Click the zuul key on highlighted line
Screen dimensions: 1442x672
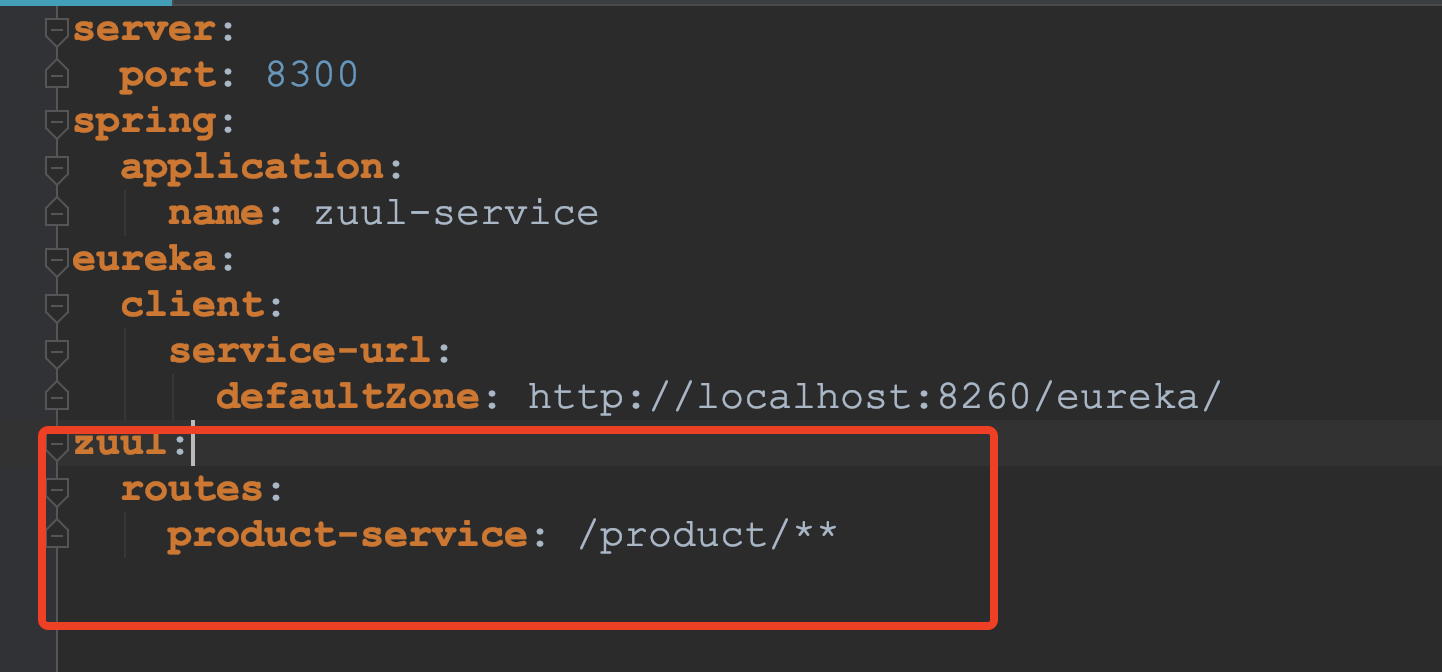(120, 444)
